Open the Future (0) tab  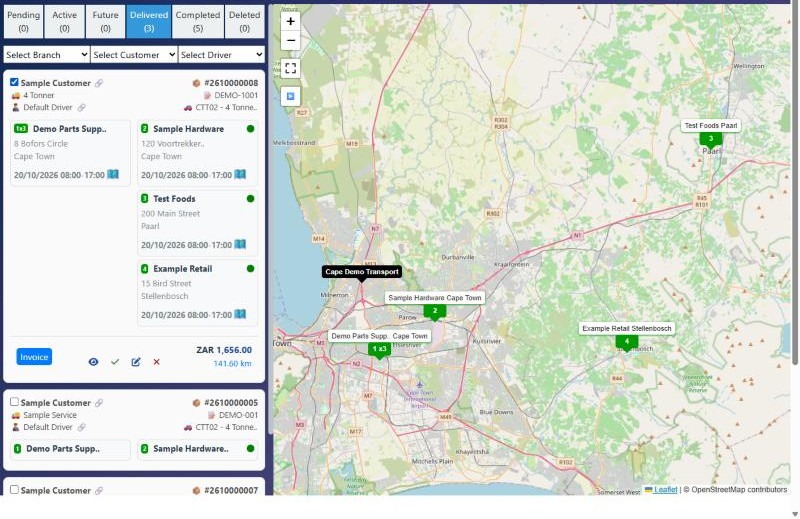[x=105, y=21]
